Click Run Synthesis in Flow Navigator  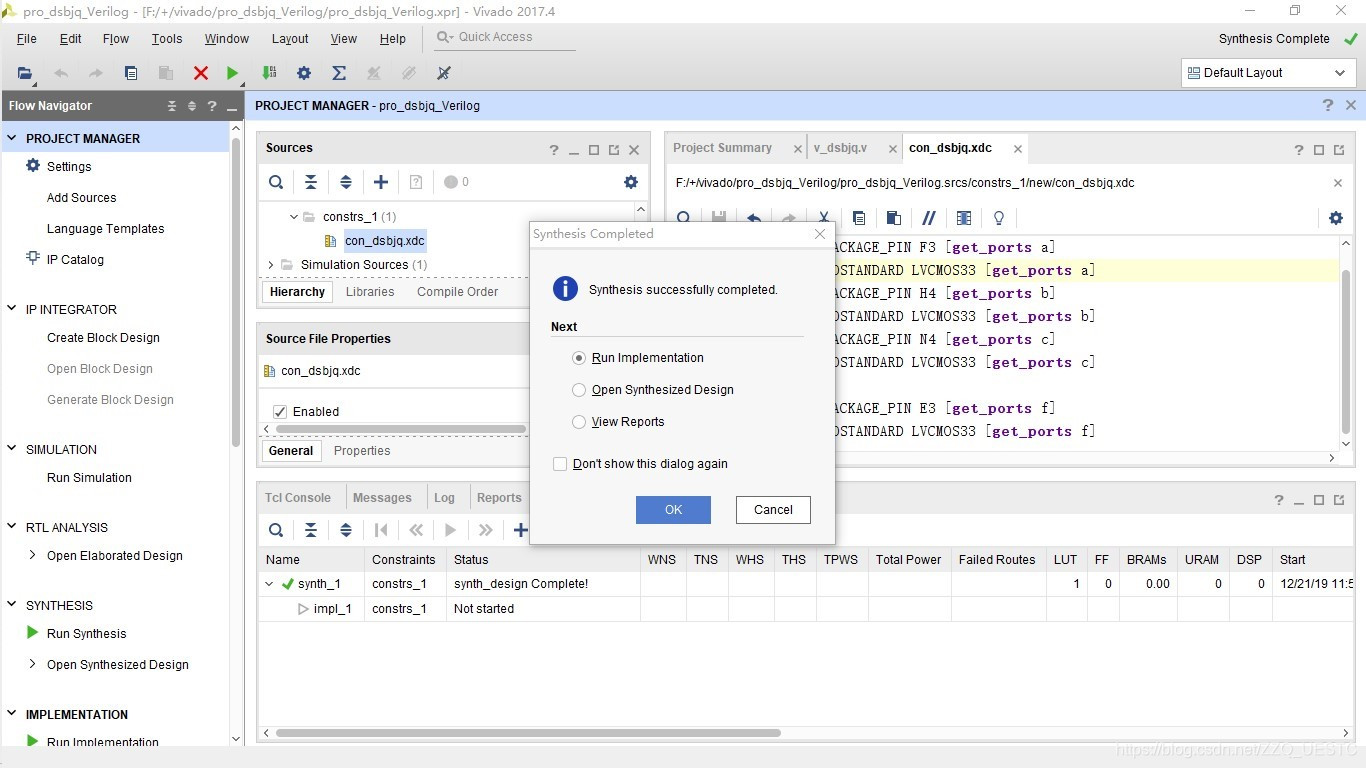tap(86, 633)
